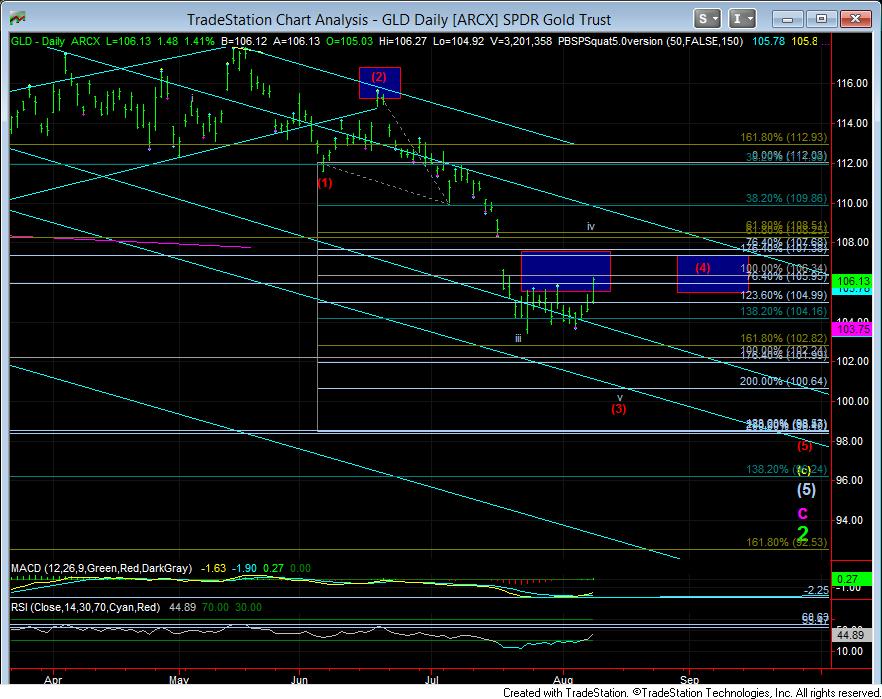
Task: Click the iv wave label
Action: [591, 226]
